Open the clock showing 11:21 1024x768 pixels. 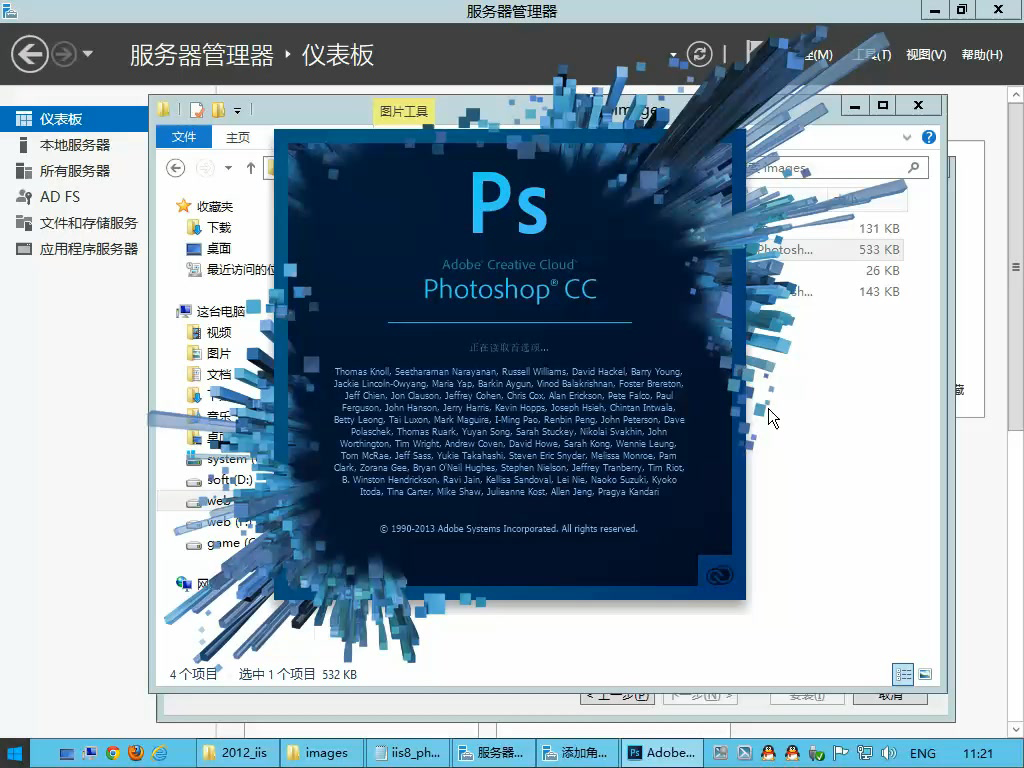[978, 754]
